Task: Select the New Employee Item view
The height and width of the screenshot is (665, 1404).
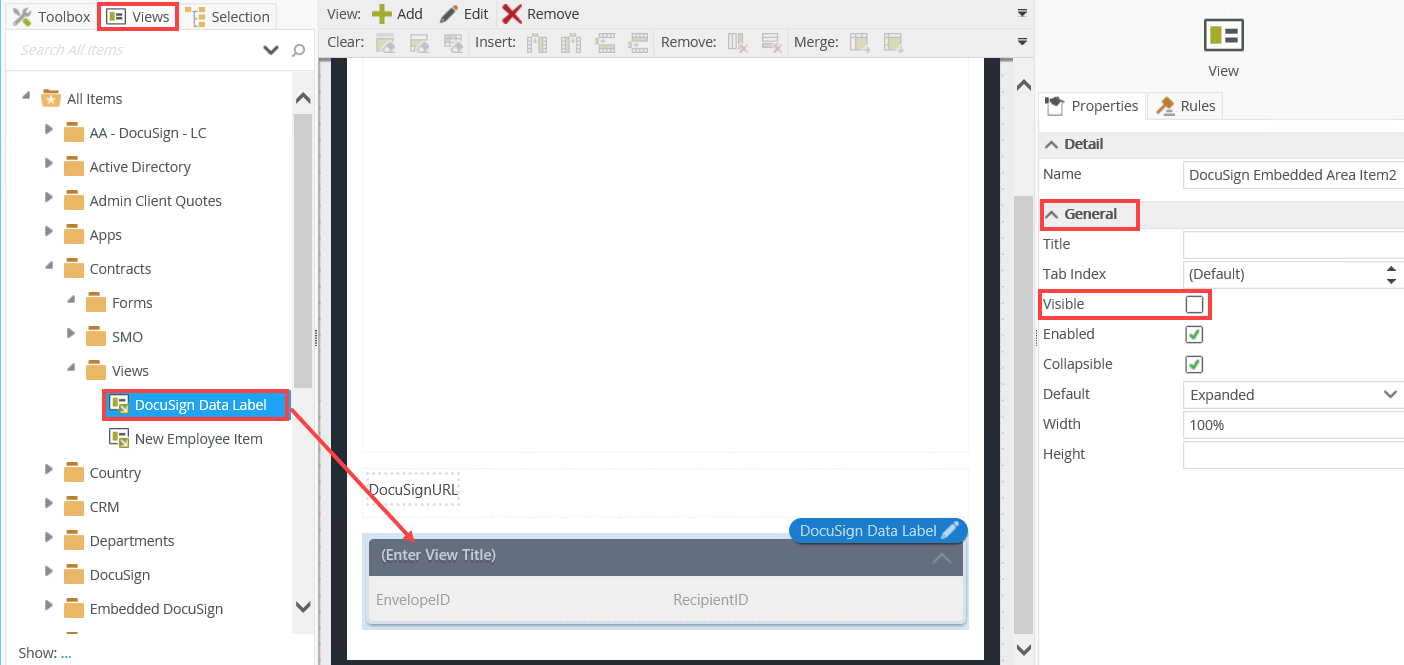Action: tap(186, 439)
